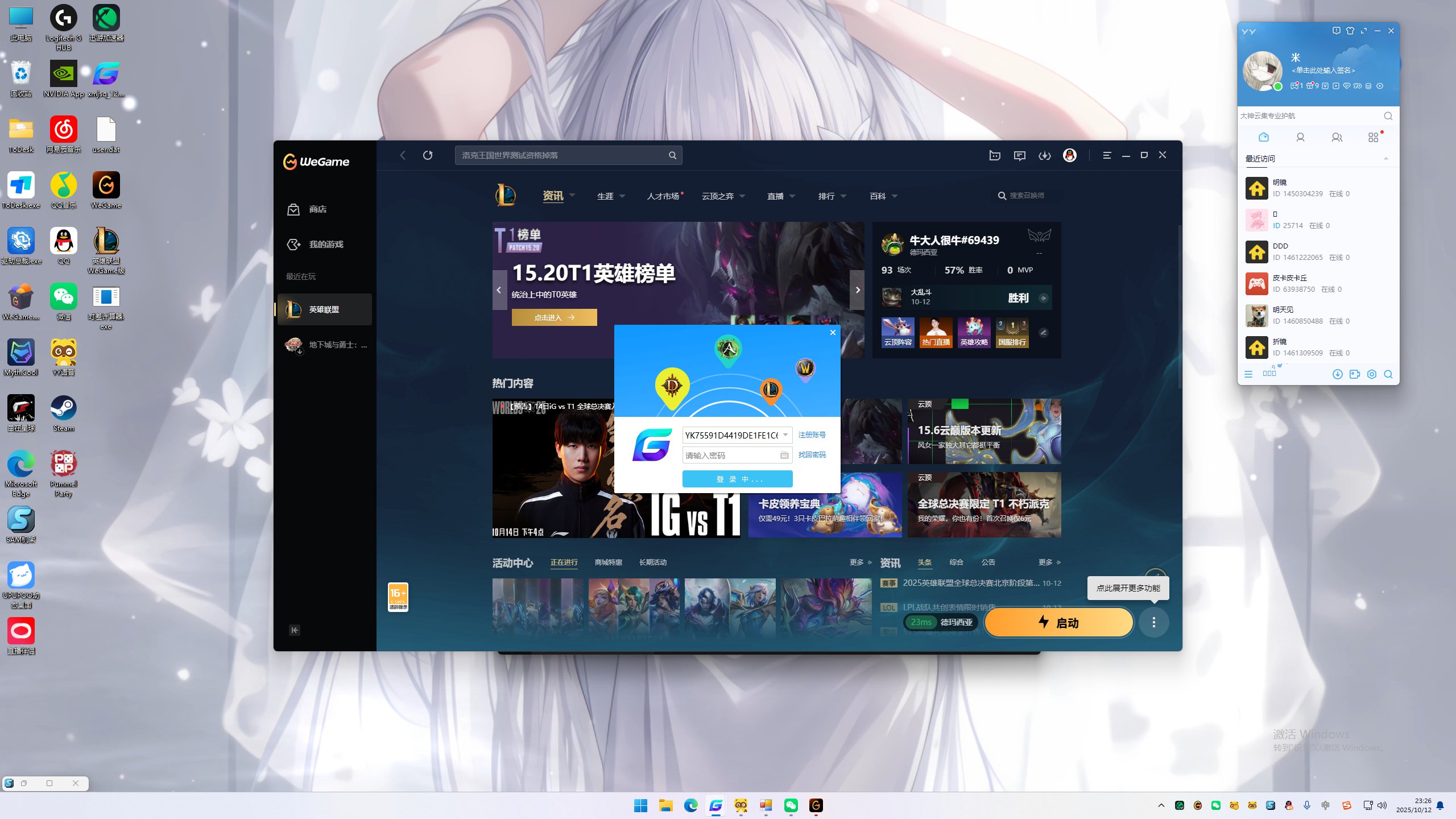Switch to the 商城特惠 activity tab
Screen dimensions: 1456x819
(608, 562)
